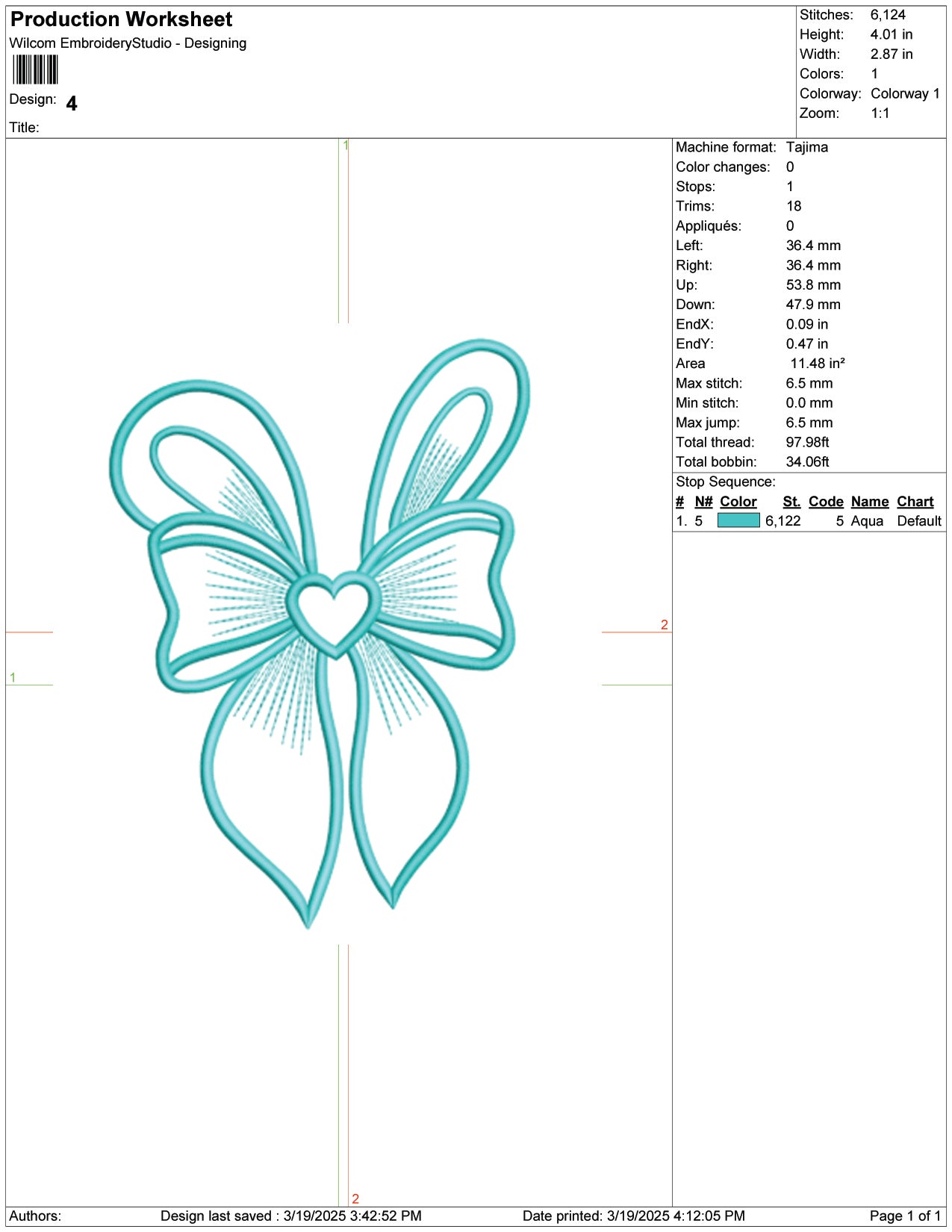Click the Default chart entry in Stop Sequence

pos(918,521)
